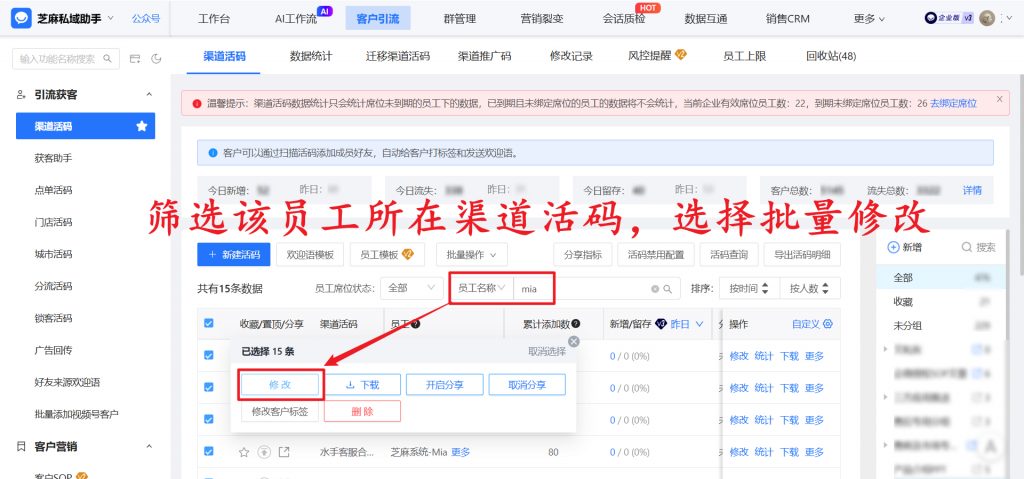Click the 详情 link beside 流失总数

coord(972,190)
